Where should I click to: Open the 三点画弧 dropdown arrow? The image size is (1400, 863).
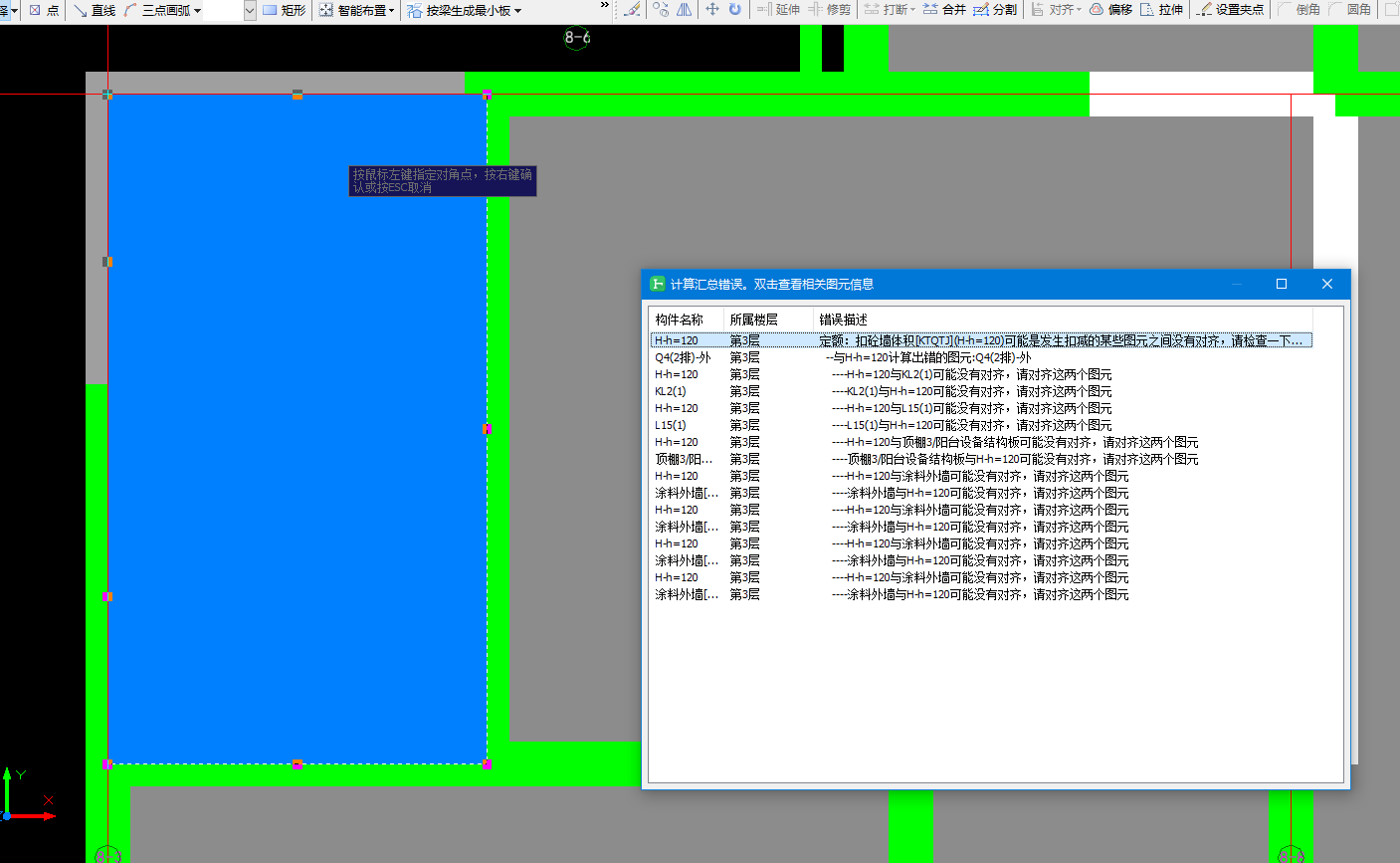pyautogui.click(x=197, y=11)
